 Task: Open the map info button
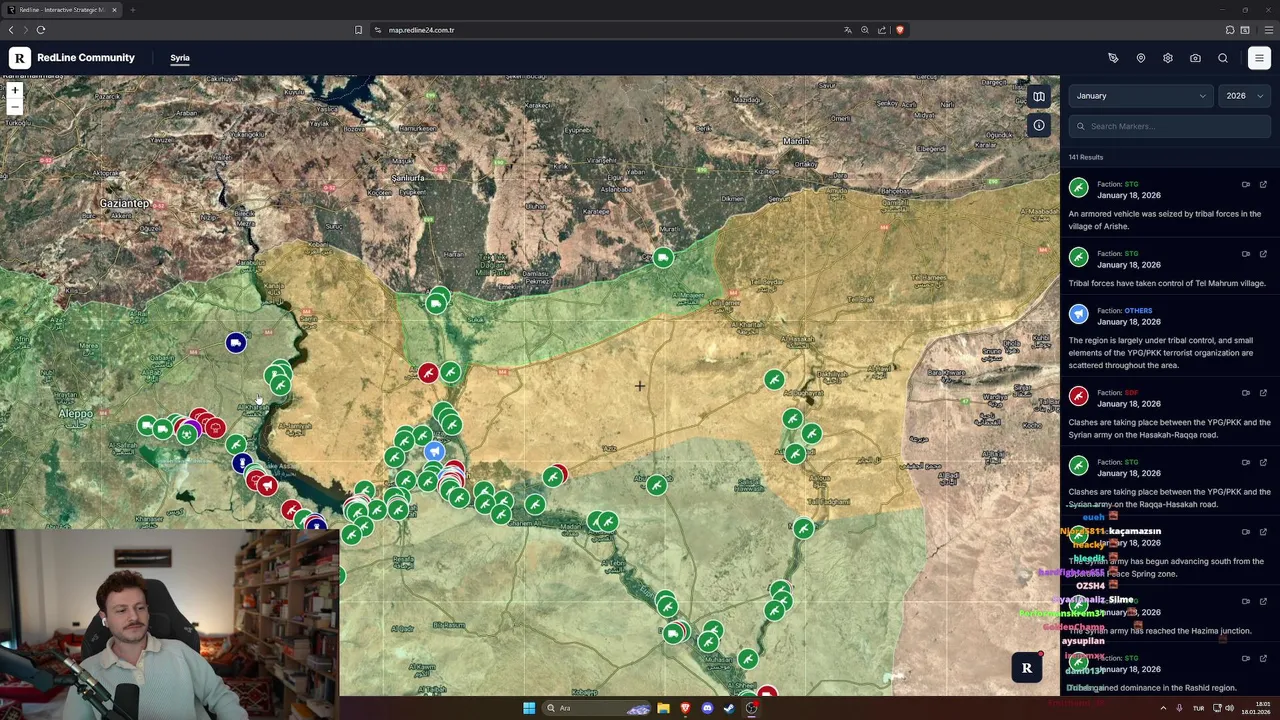tap(1039, 125)
